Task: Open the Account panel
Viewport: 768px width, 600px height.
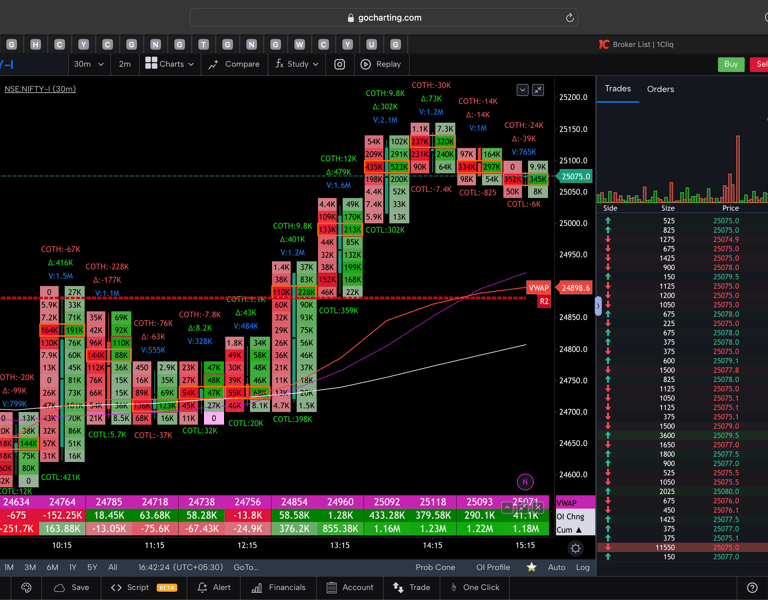Action: pyautogui.click(x=349, y=587)
